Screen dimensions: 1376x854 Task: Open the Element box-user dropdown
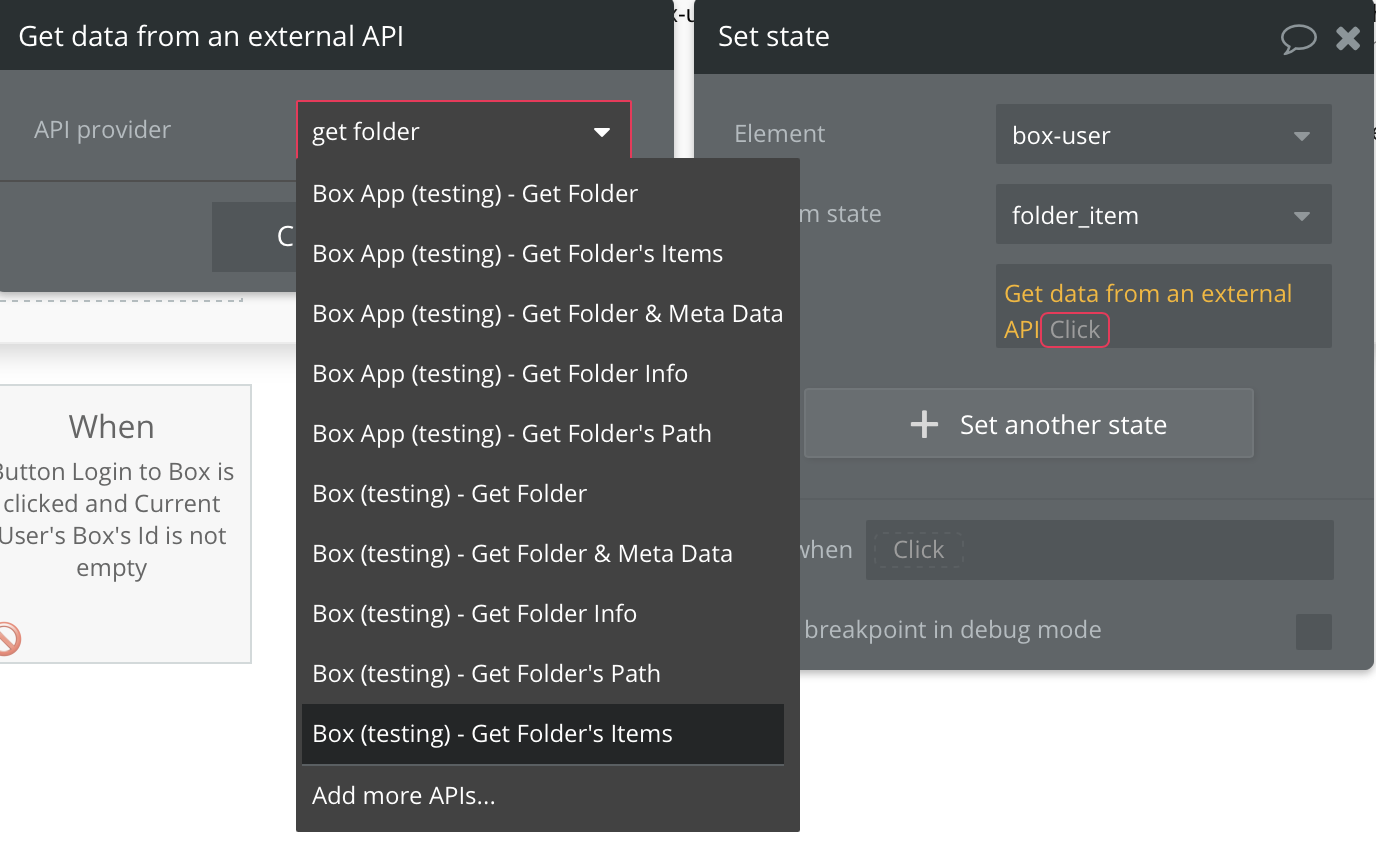tap(1163, 134)
